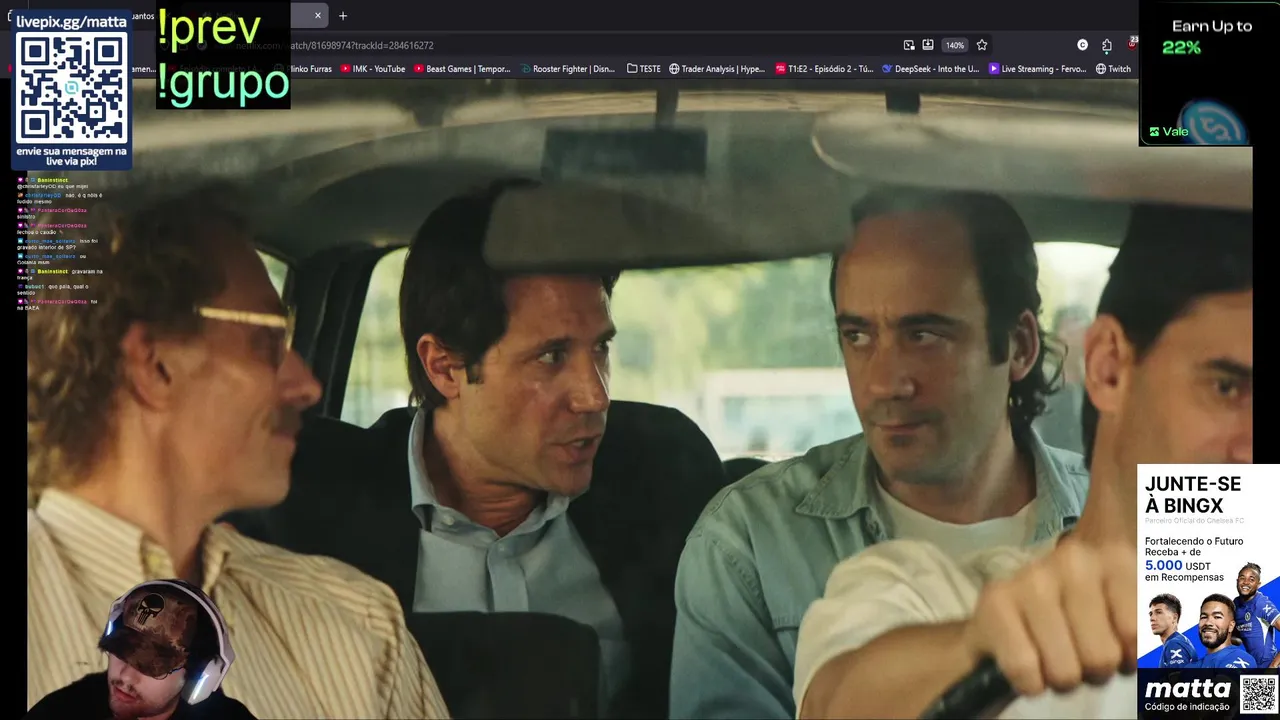Click the matta referral code QR

[x=1258, y=694]
